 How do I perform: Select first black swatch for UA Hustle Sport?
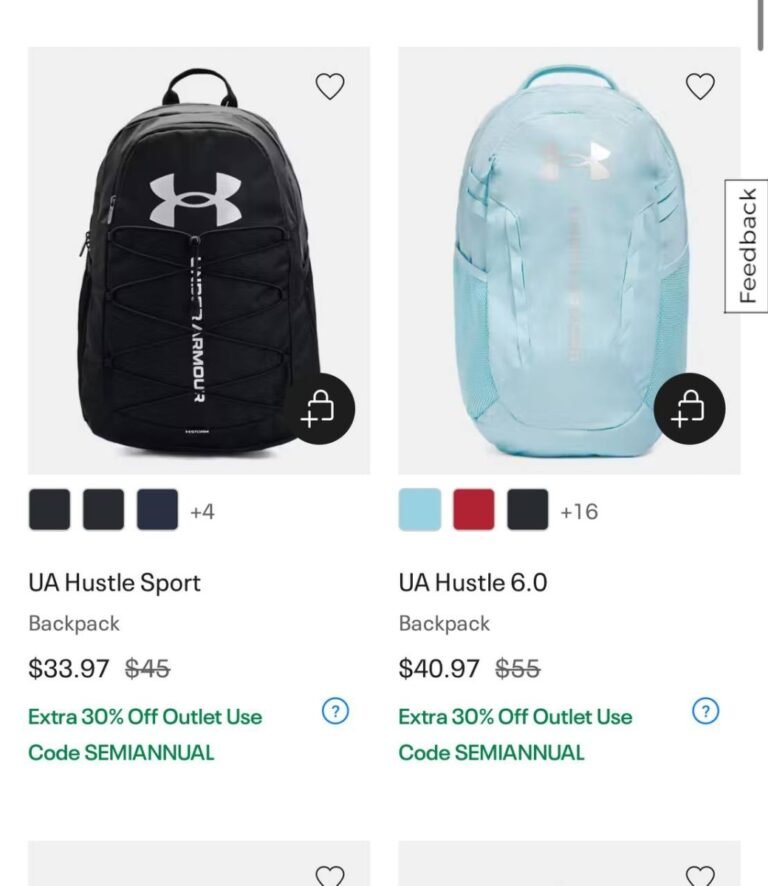[x=49, y=510]
